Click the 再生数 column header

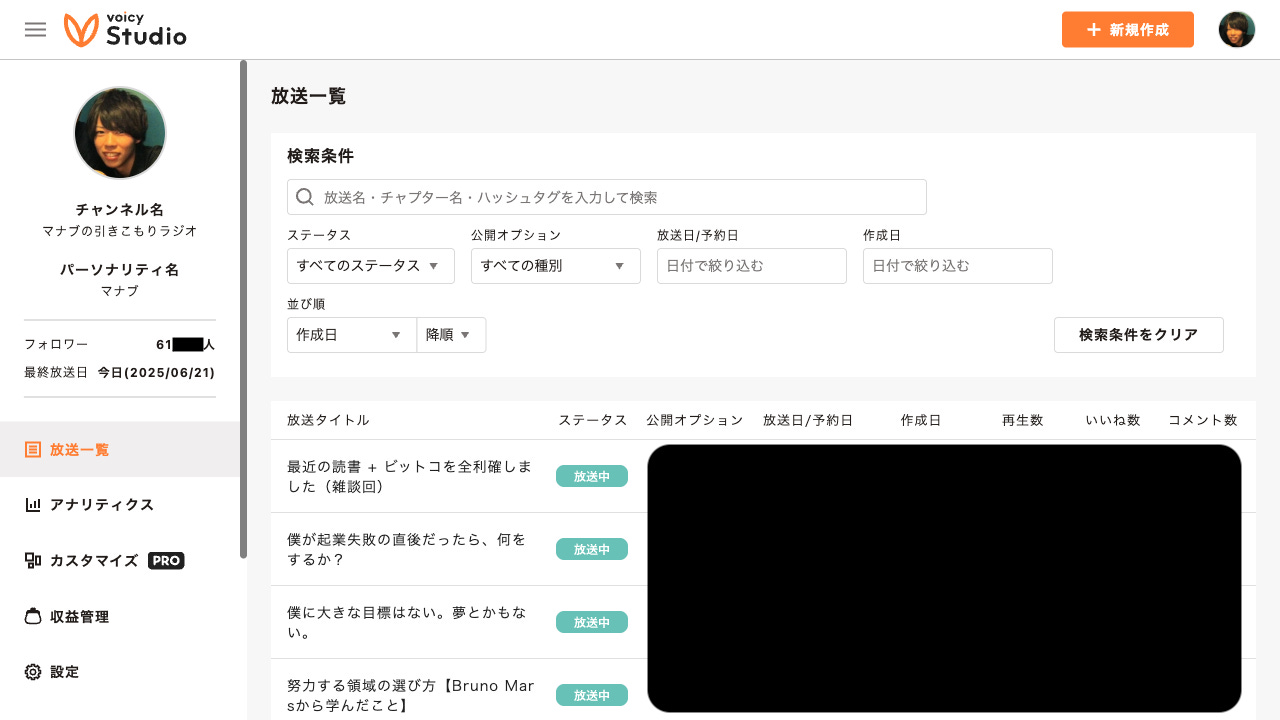coord(1023,420)
